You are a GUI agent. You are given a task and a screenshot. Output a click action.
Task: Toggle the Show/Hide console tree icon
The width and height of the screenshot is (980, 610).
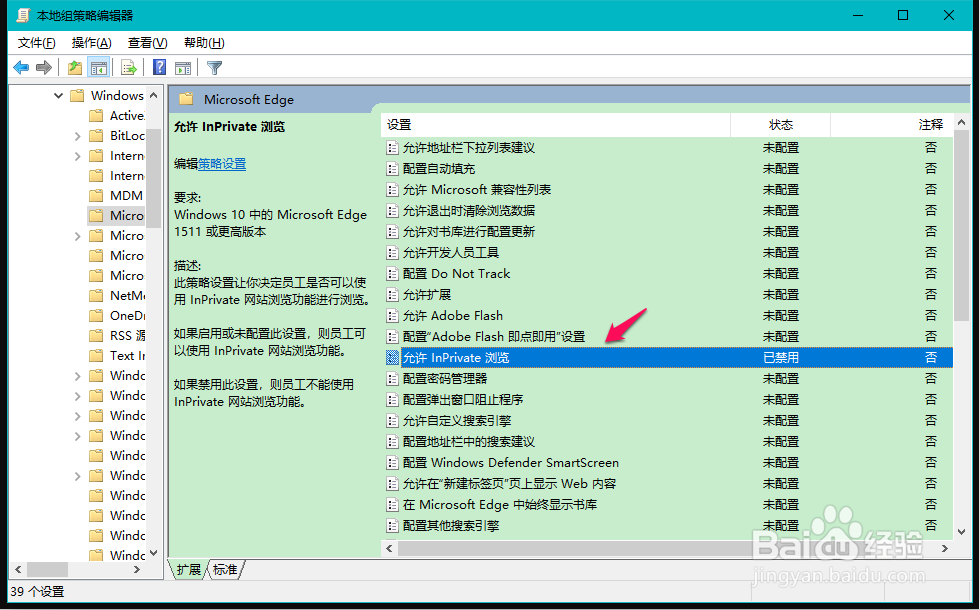pyautogui.click(x=98, y=68)
